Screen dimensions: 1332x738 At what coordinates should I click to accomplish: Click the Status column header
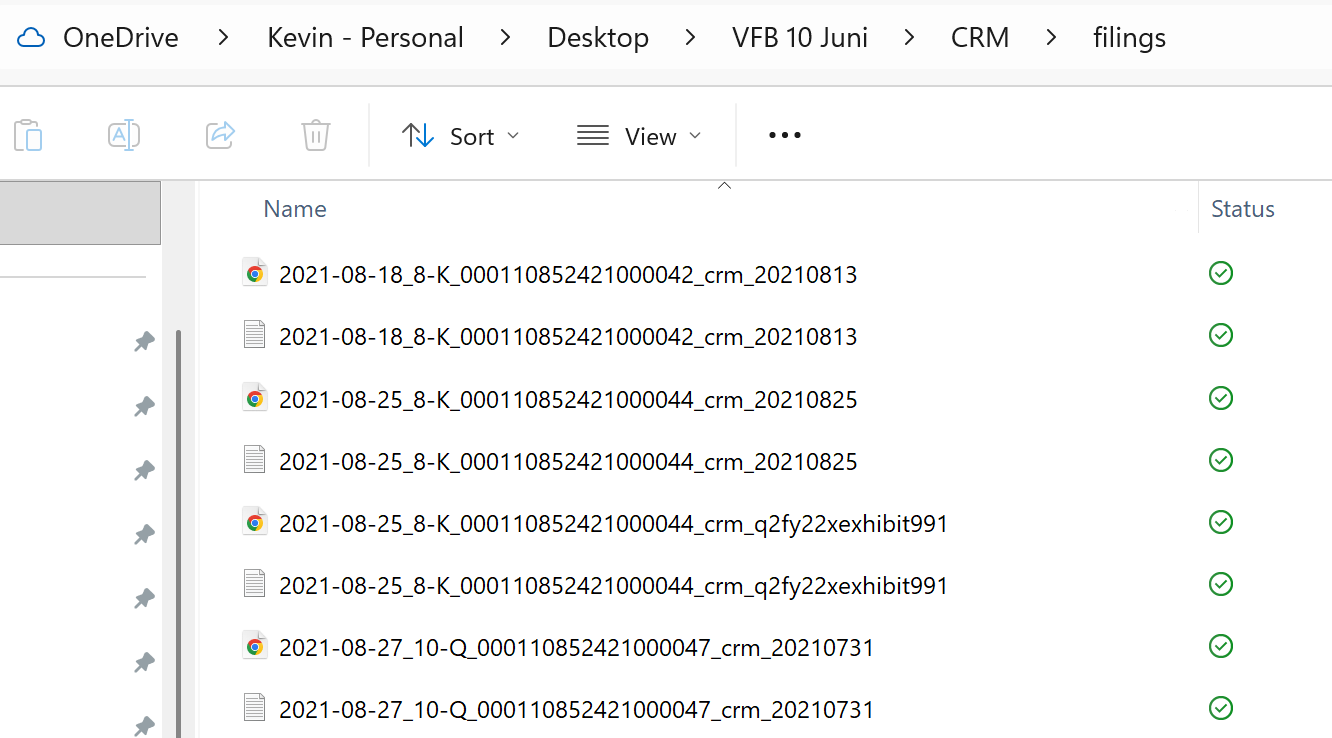coord(1243,209)
